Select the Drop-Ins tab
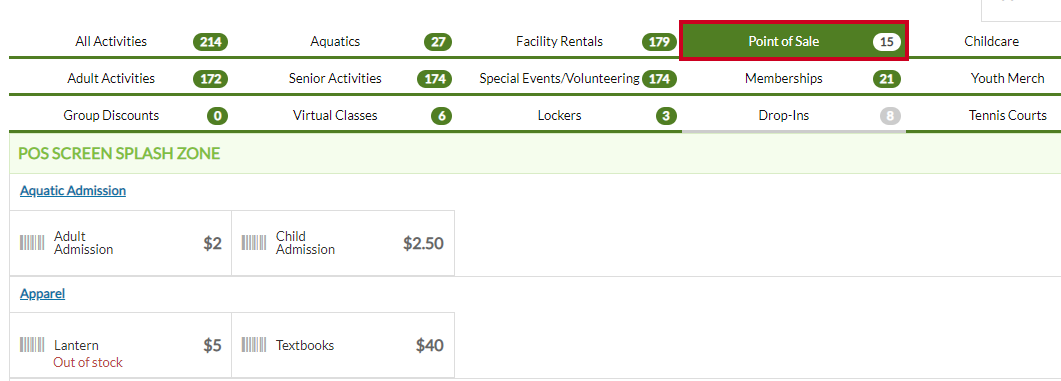Viewport: 1061px width, 381px height. (794, 115)
